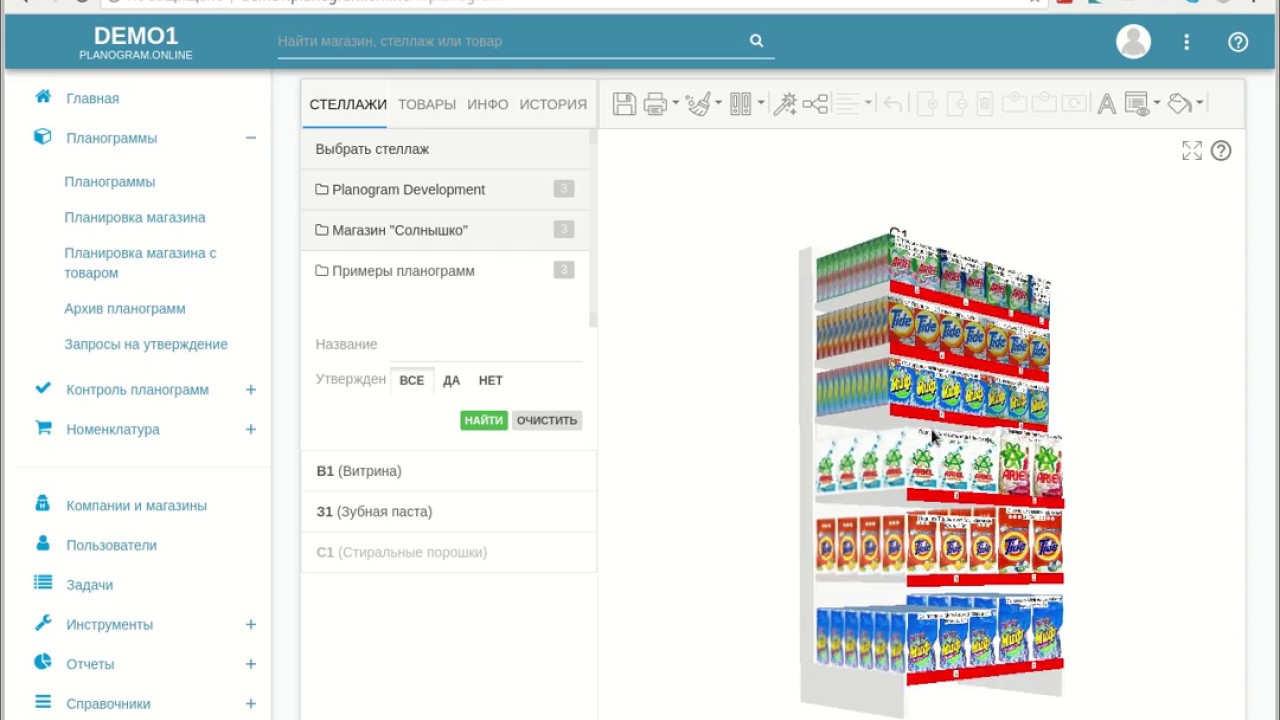Open Задачи section in sidebar
This screenshot has height=720, width=1280.
[89, 585]
